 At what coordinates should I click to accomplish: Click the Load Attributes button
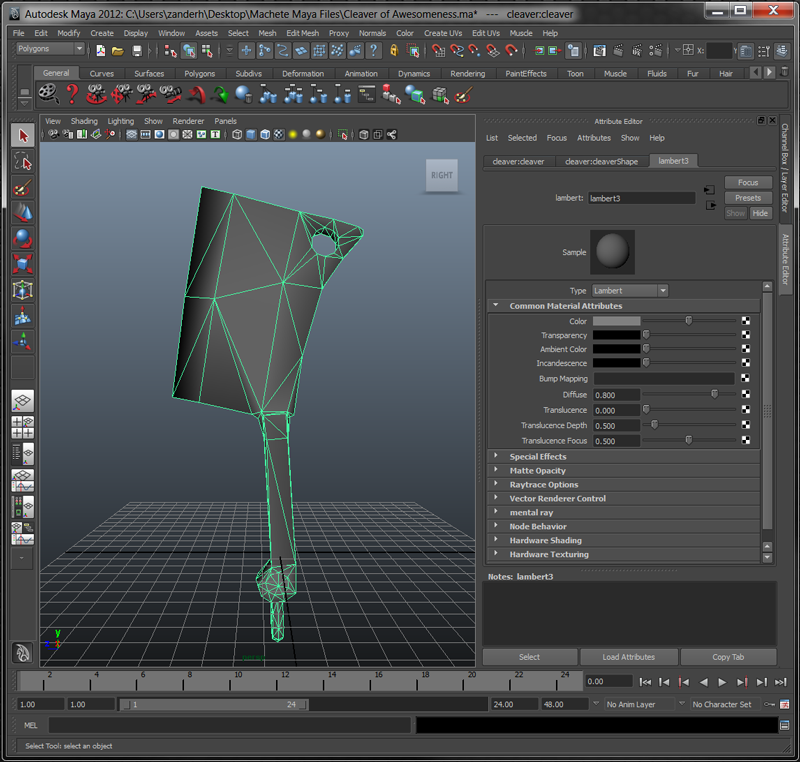(629, 657)
